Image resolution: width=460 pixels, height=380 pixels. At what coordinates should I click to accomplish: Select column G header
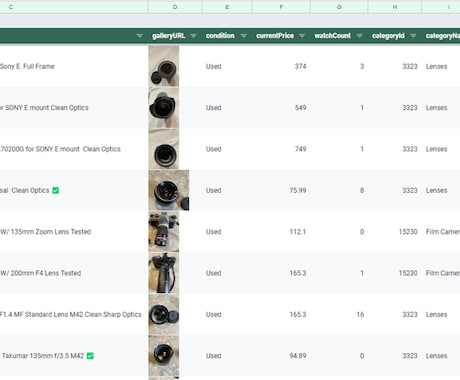point(339,7)
